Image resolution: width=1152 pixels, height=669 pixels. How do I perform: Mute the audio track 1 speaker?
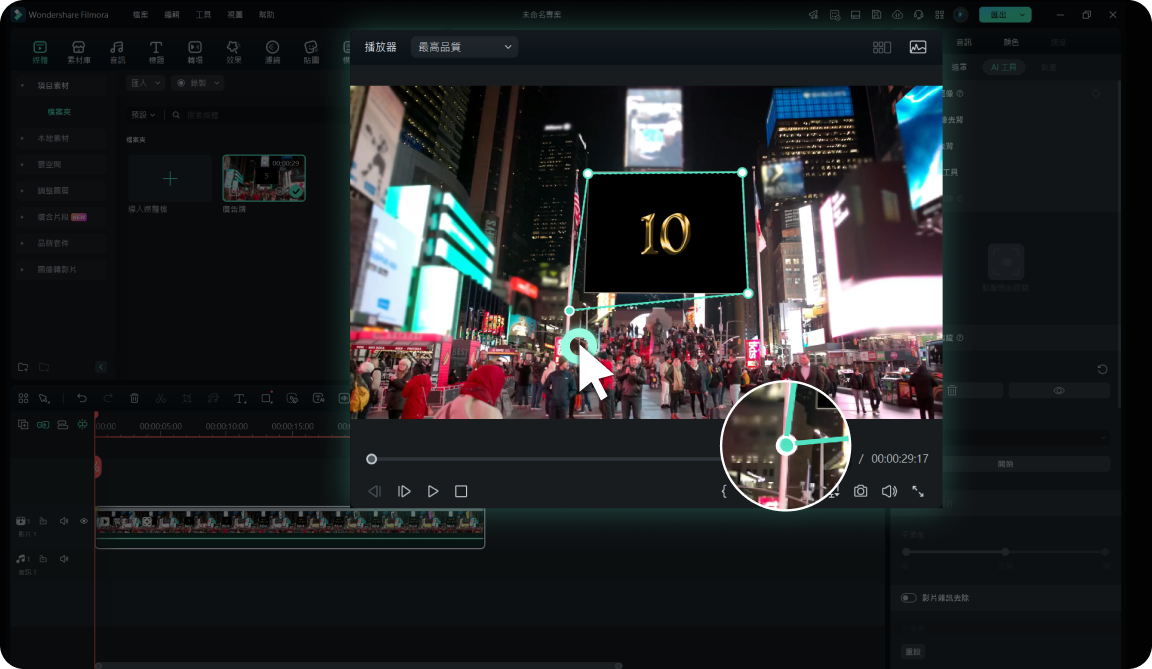64,558
